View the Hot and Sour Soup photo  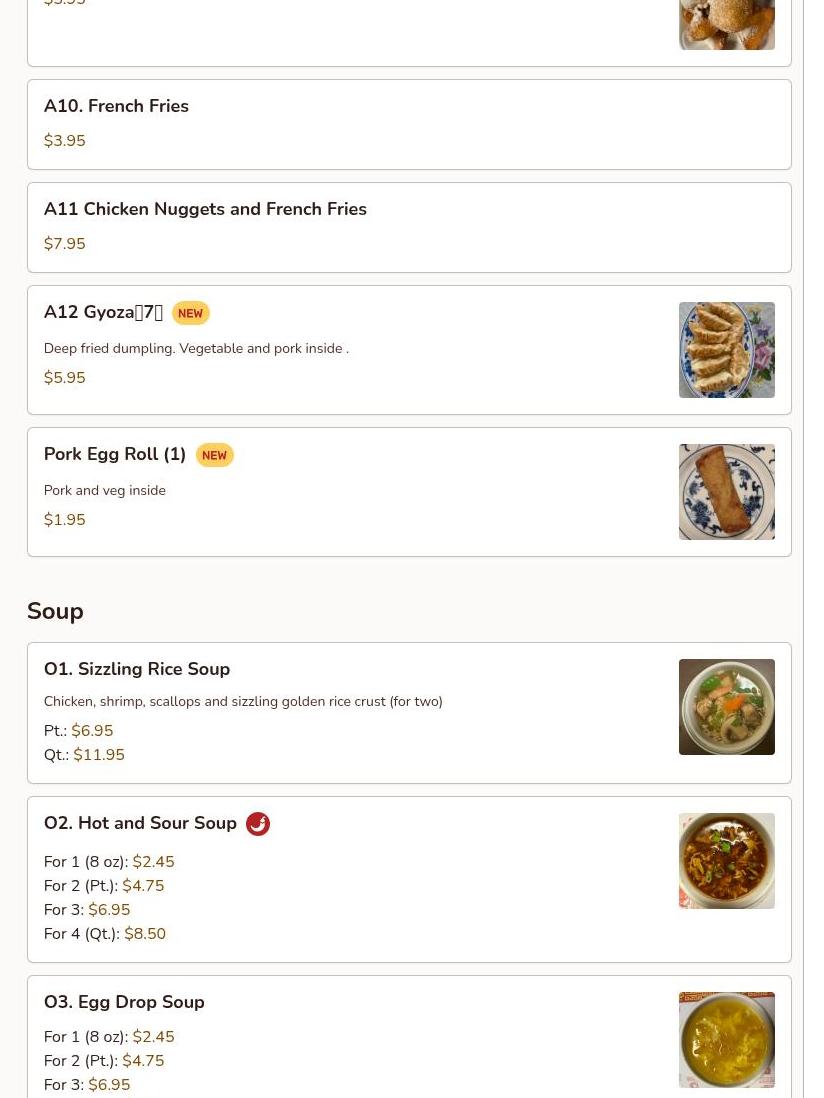pyautogui.click(x=727, y=861)
